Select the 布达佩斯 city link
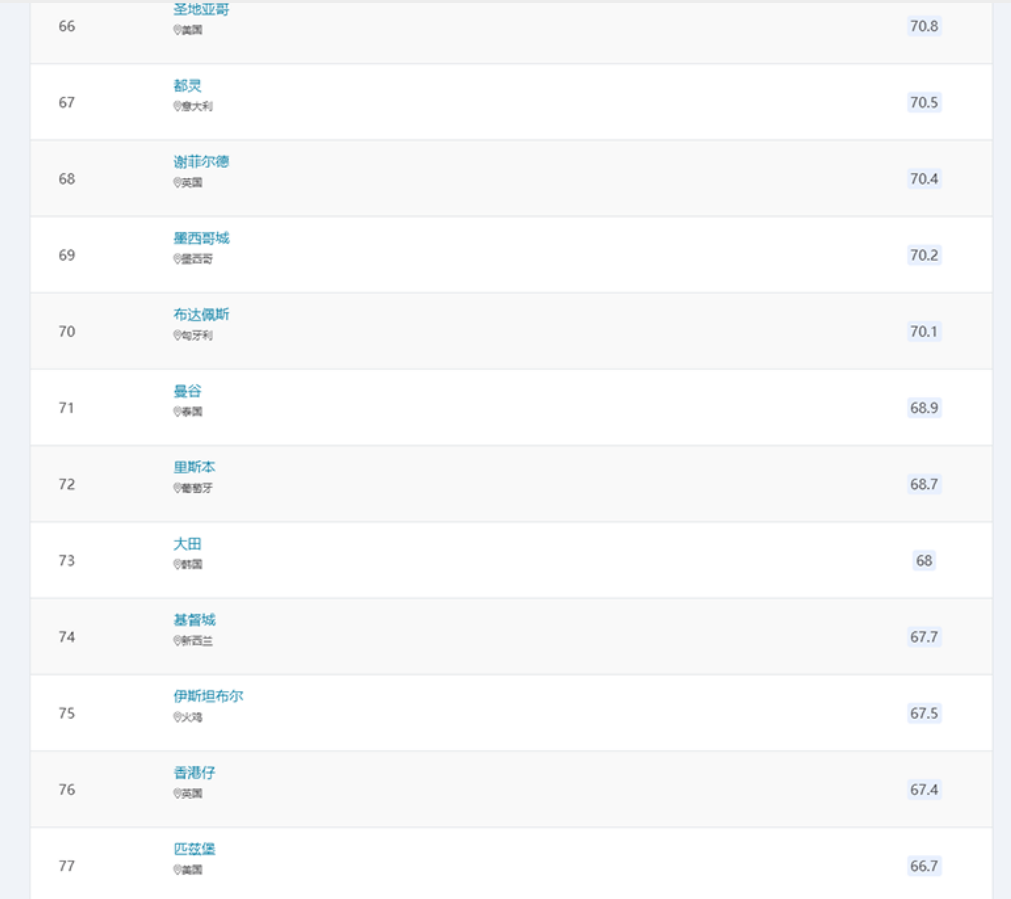1011x899 pixels. 201,315
